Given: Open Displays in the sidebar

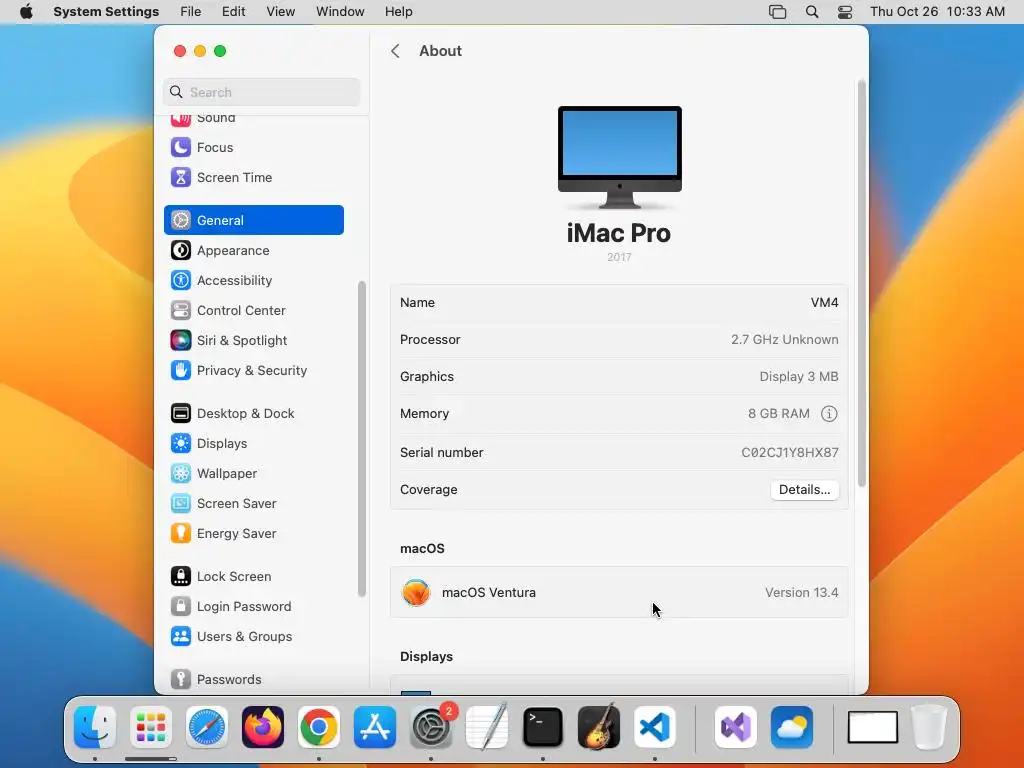Looking at the screenshot, I should pyautogui.click(x=253, y=443).
